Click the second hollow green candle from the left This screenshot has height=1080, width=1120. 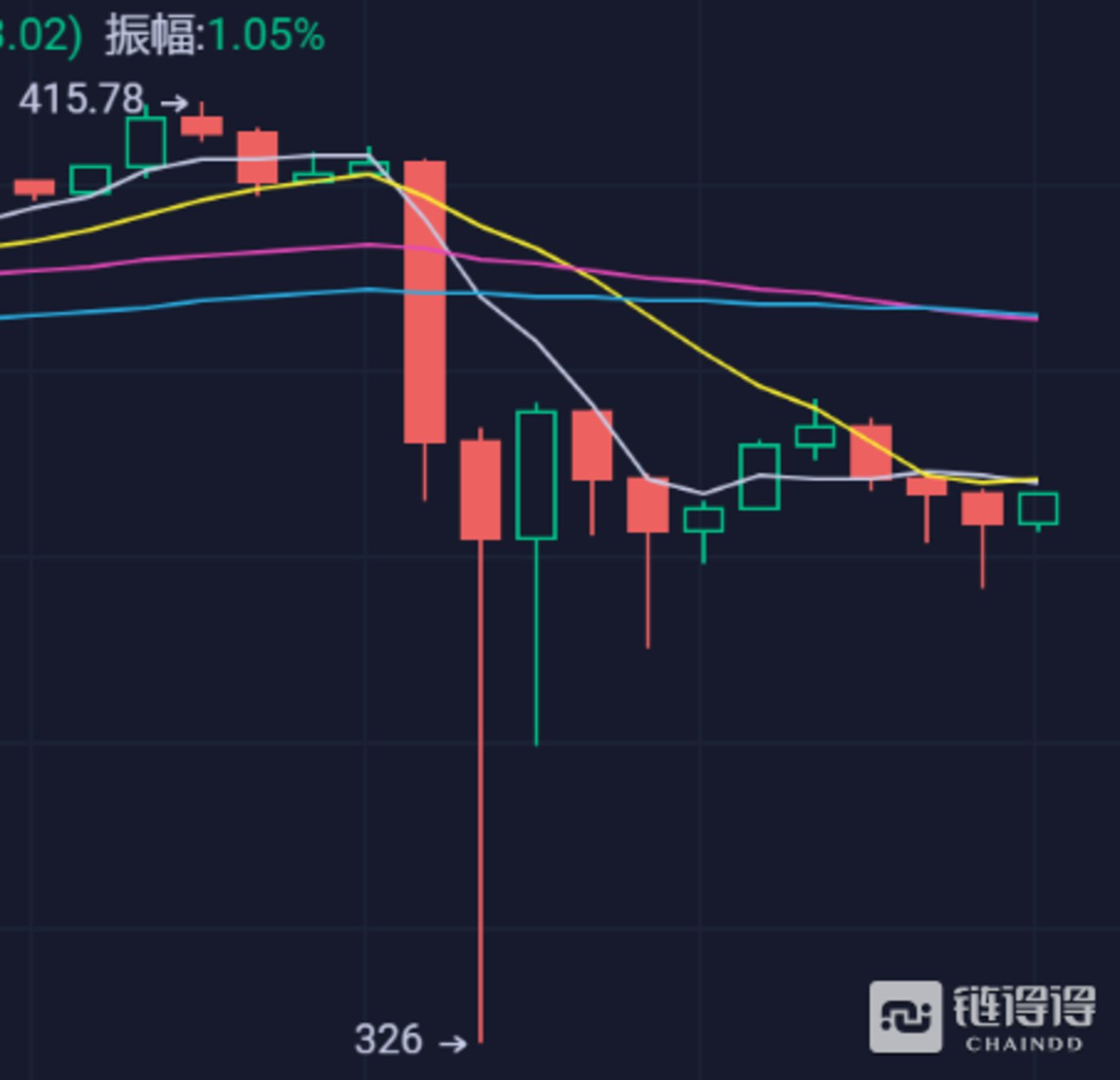(90, 180)
